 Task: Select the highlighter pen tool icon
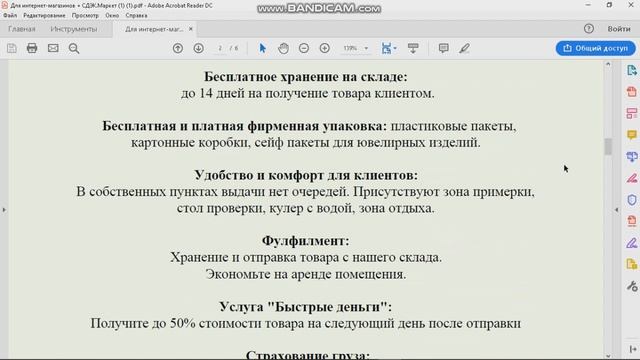point(464,48)
